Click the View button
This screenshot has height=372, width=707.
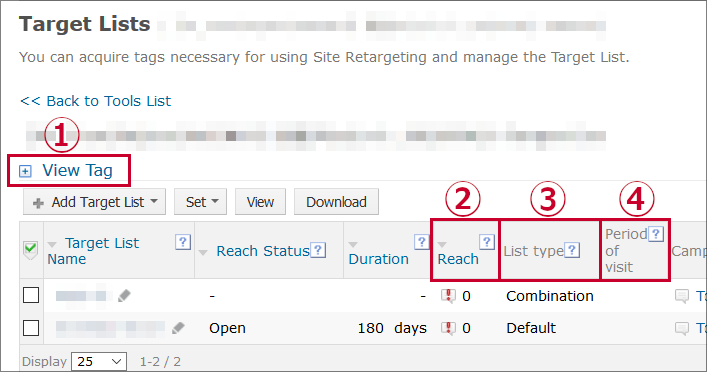click(x=260, y=202)
